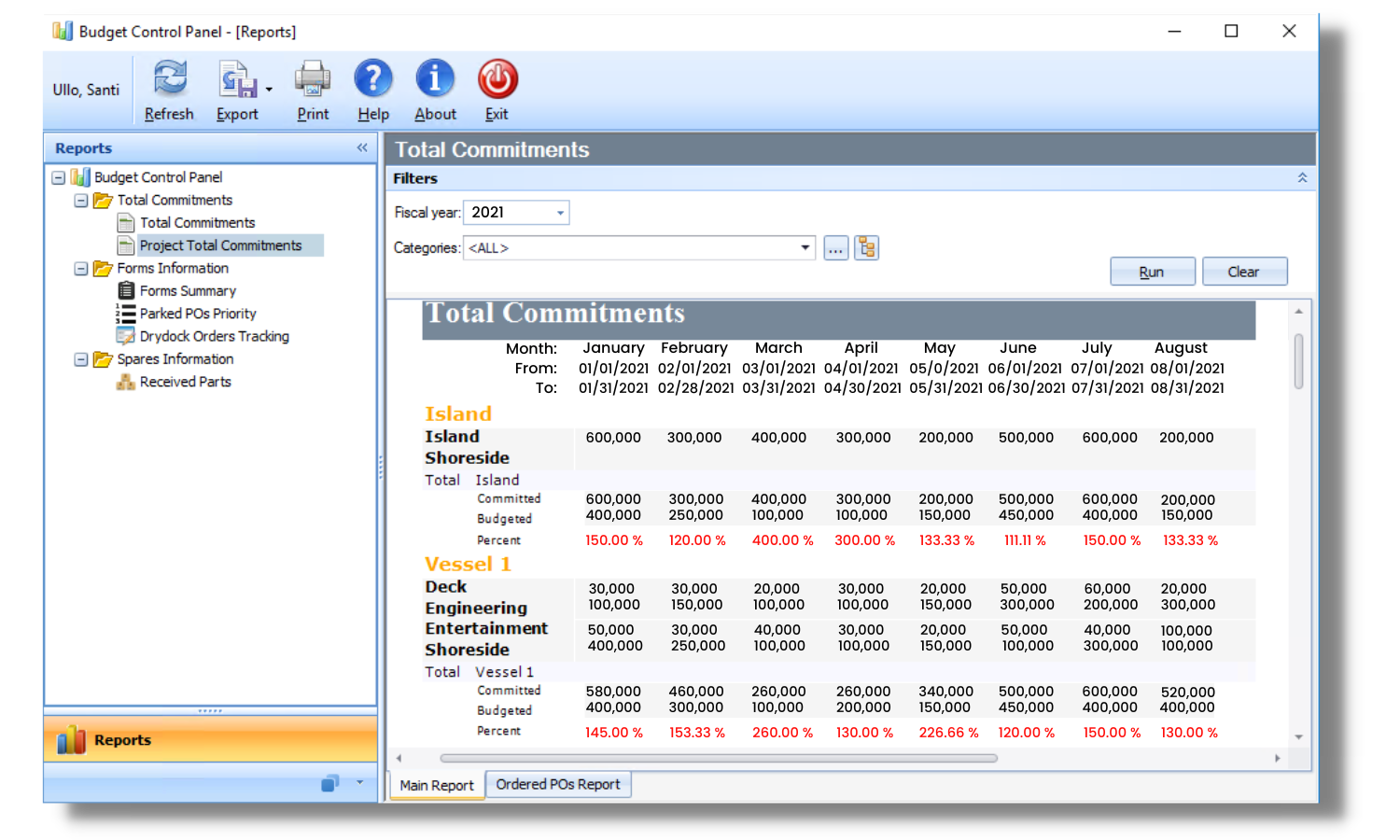Click the Exit power icon
1400x840 pixels.
[497, 79]
